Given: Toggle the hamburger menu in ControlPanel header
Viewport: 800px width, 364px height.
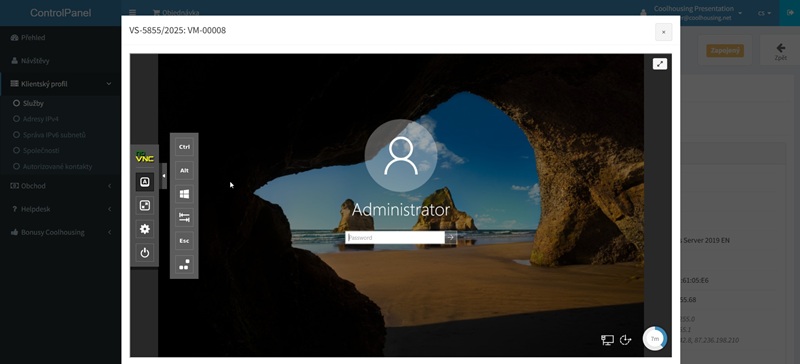Looking at the screenshot, I should pos(133,13).
